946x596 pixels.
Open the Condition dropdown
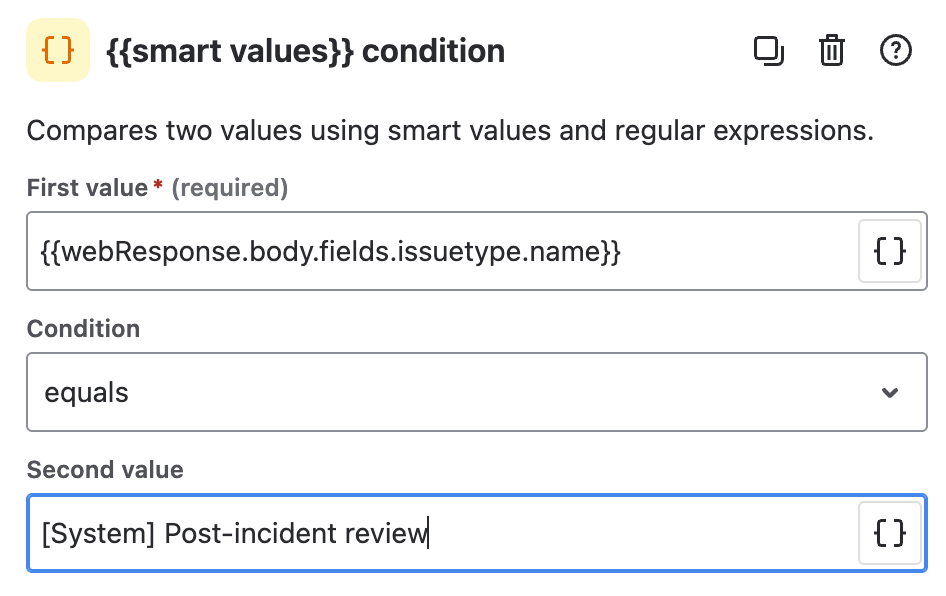(476, 392)
